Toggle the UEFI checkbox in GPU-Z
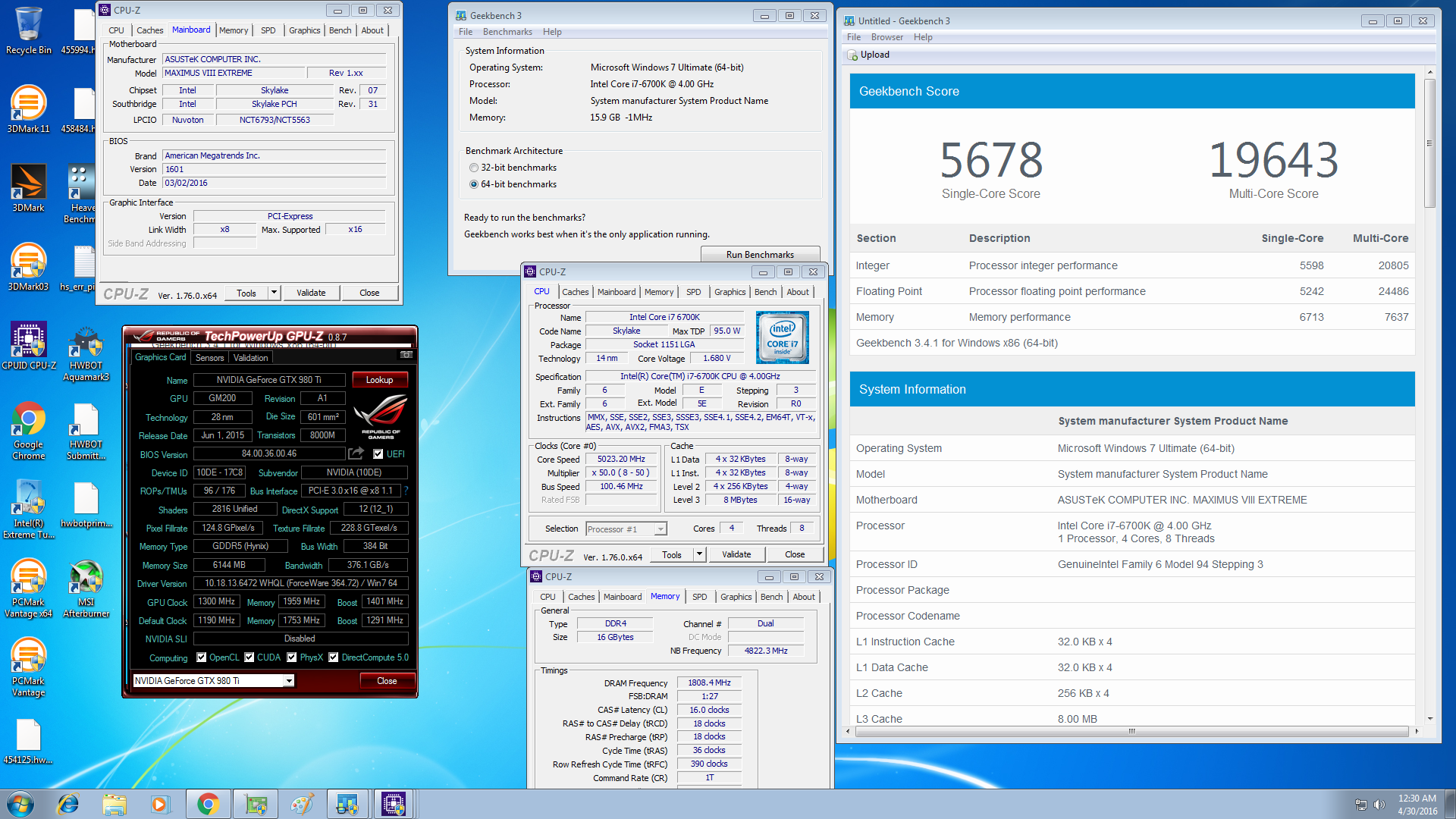Screen dimensions: 1456x819 [x=378, y=454]
